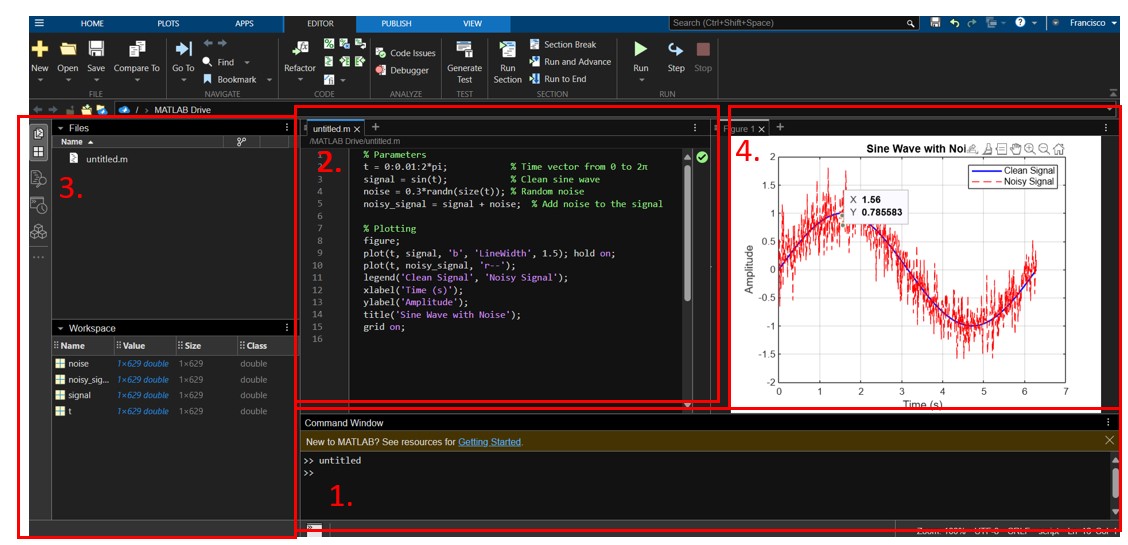This screenshot has width=1128, height=545.
Task: Click the Find Files sidebar icon
Action: [39, 179]
